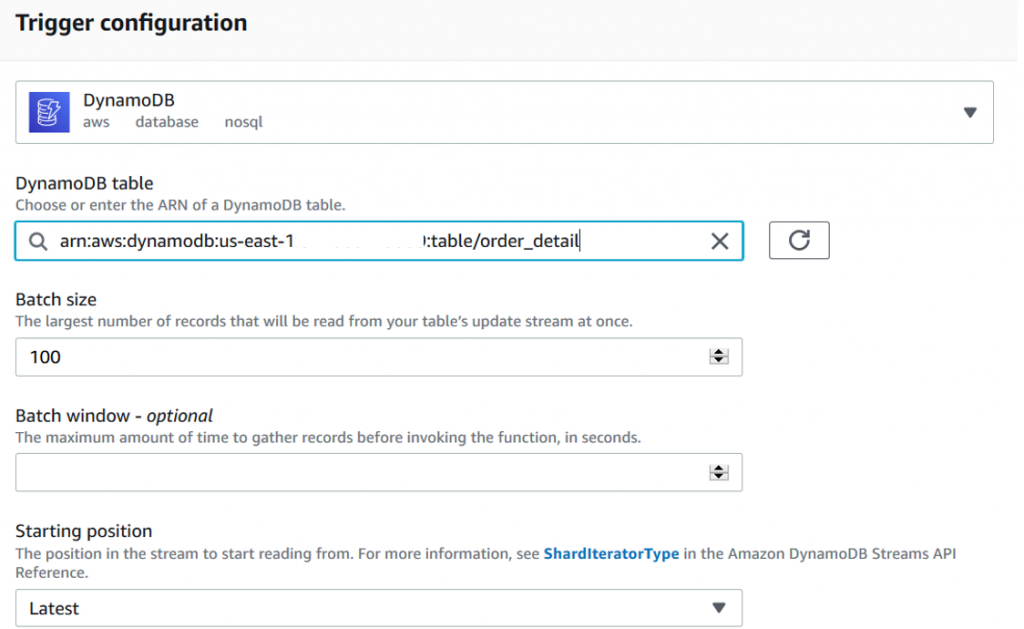Viewport: 1024px width, 629px height.
Task: Click the magnifier icon in table field
Action: tap(38, 241)
